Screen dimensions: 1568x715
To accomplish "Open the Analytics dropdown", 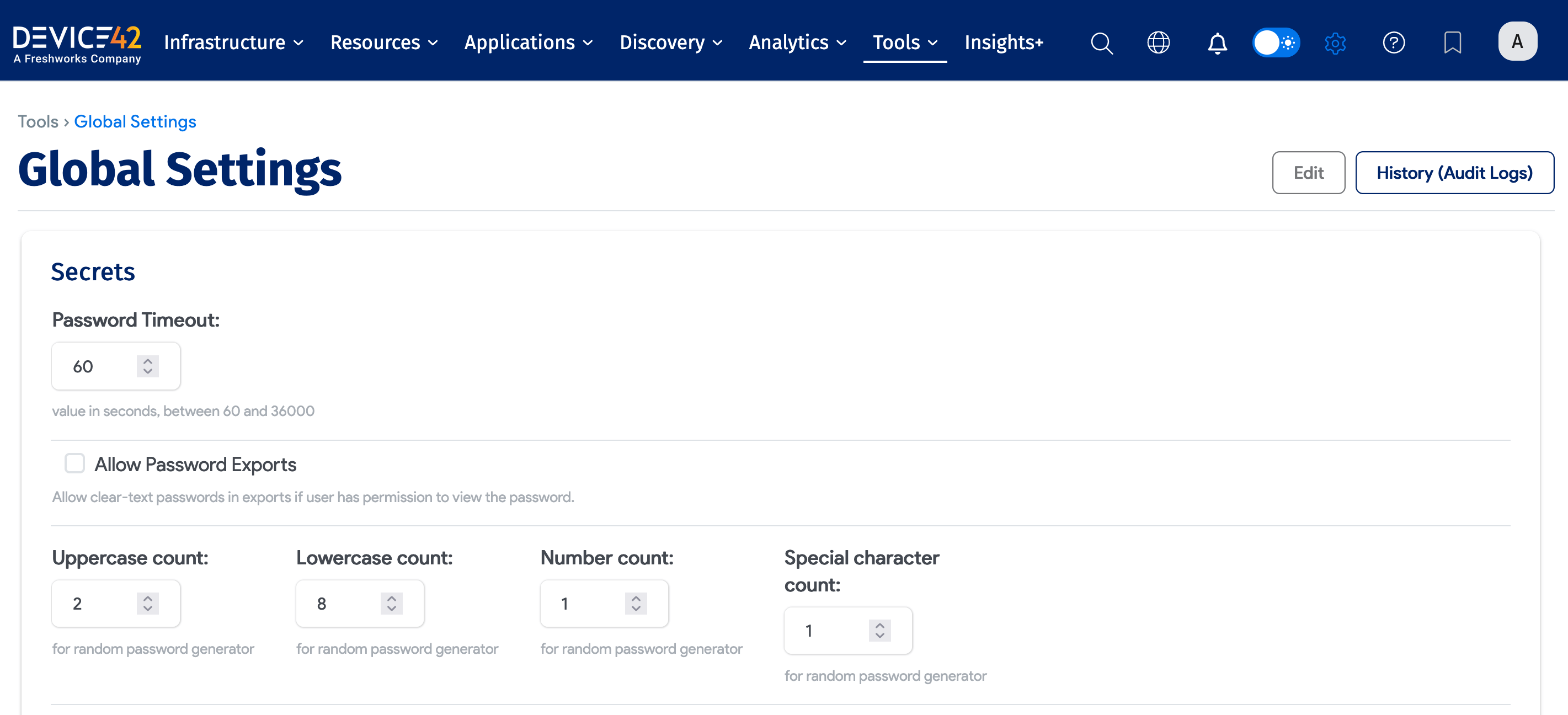I will click(797, 42).
